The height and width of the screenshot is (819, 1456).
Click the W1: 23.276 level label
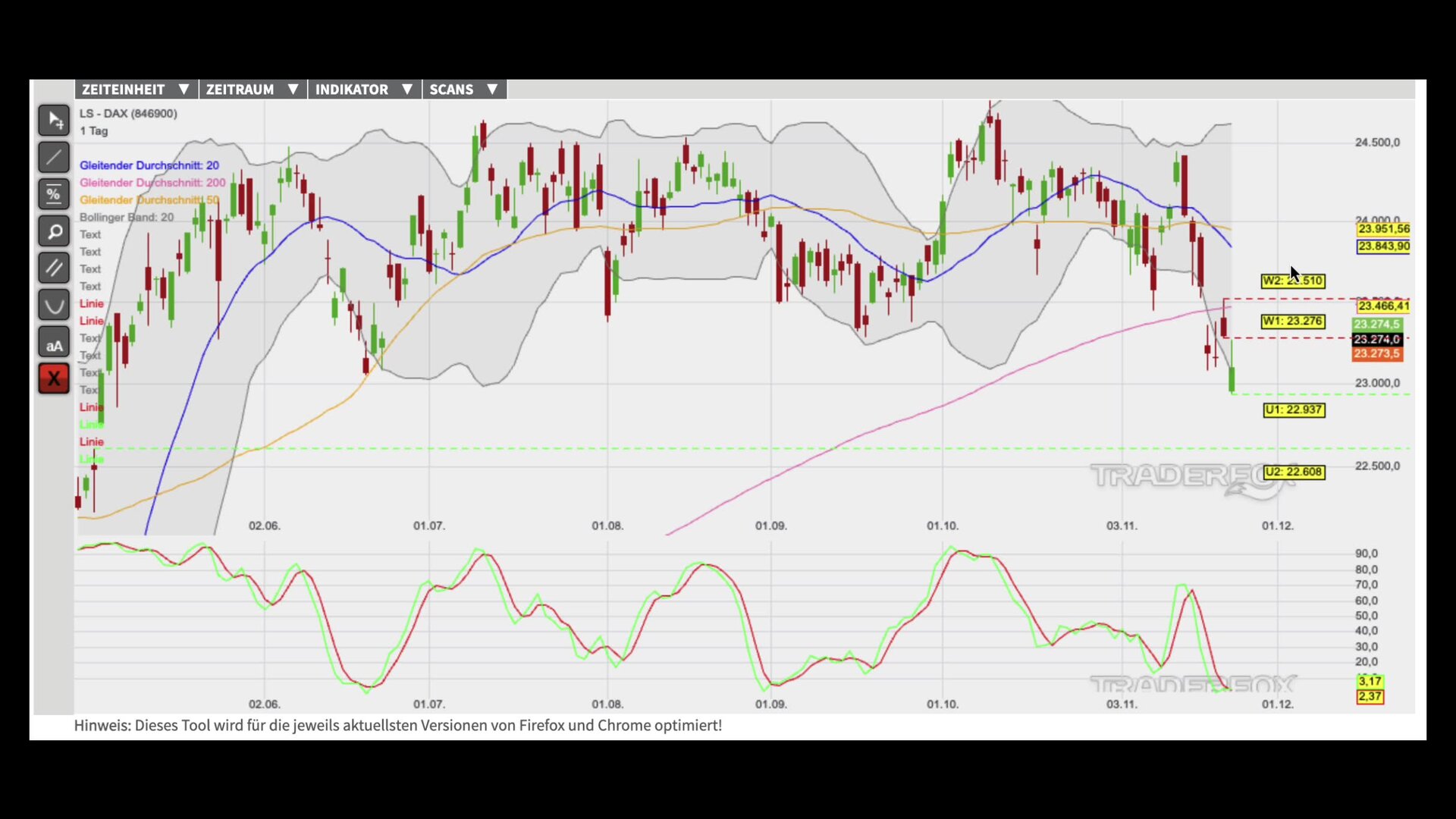(x=1292, y=322)
